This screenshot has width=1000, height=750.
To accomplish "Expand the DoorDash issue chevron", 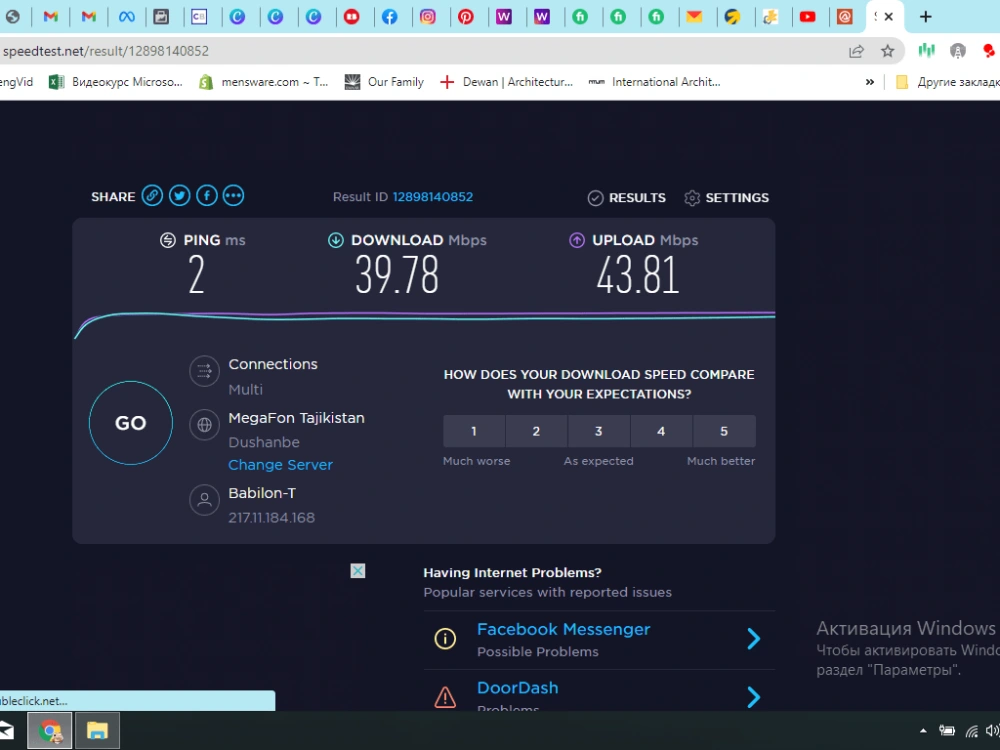I will pos(753,697).
